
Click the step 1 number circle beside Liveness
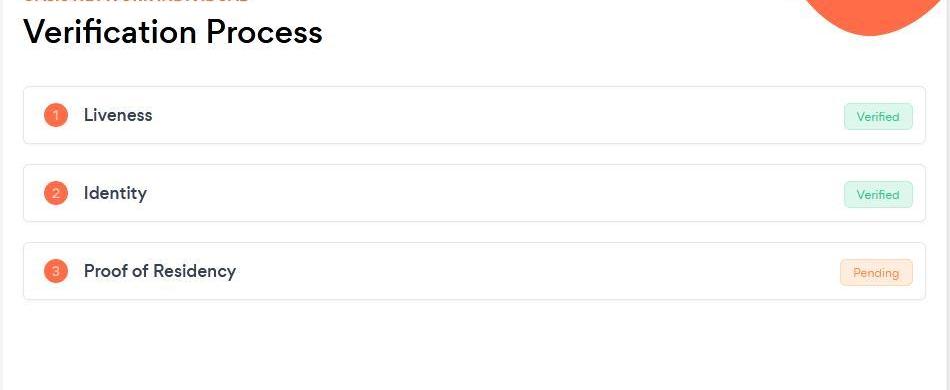pyautogui.click(x=56, y=115)
